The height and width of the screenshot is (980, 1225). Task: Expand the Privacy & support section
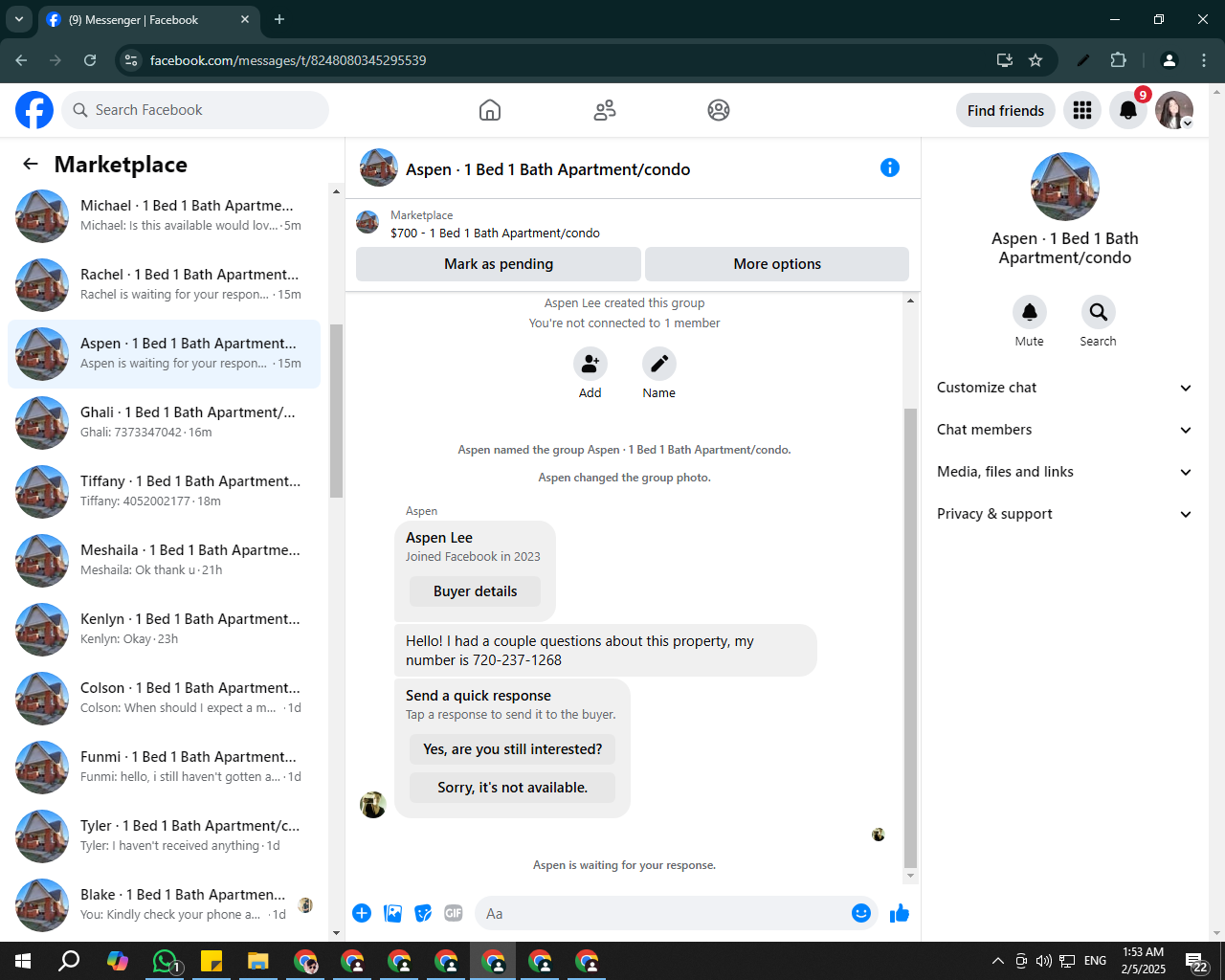click(x=1065, y=514)
